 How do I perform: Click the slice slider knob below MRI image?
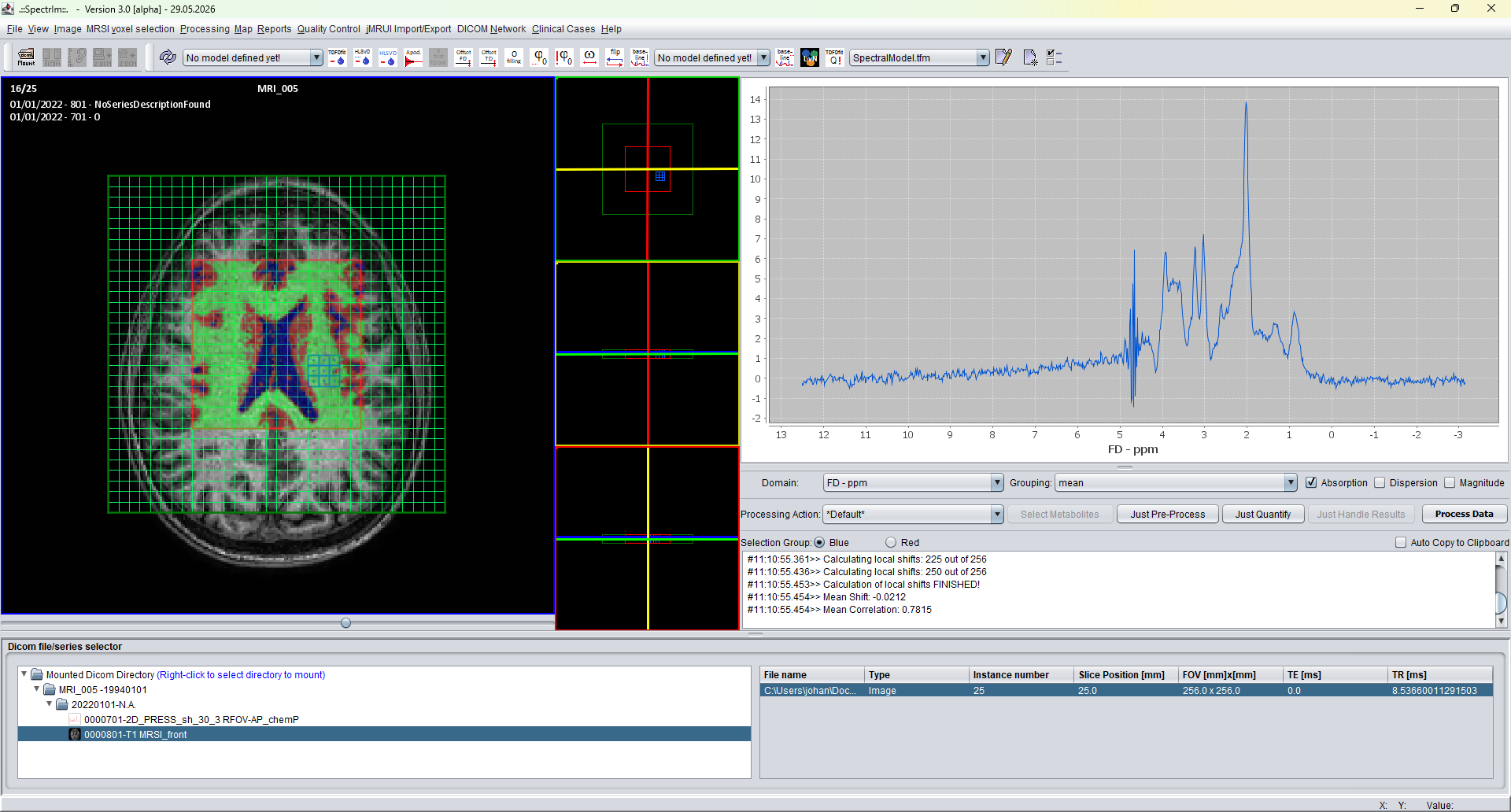[x=345, y=622]
